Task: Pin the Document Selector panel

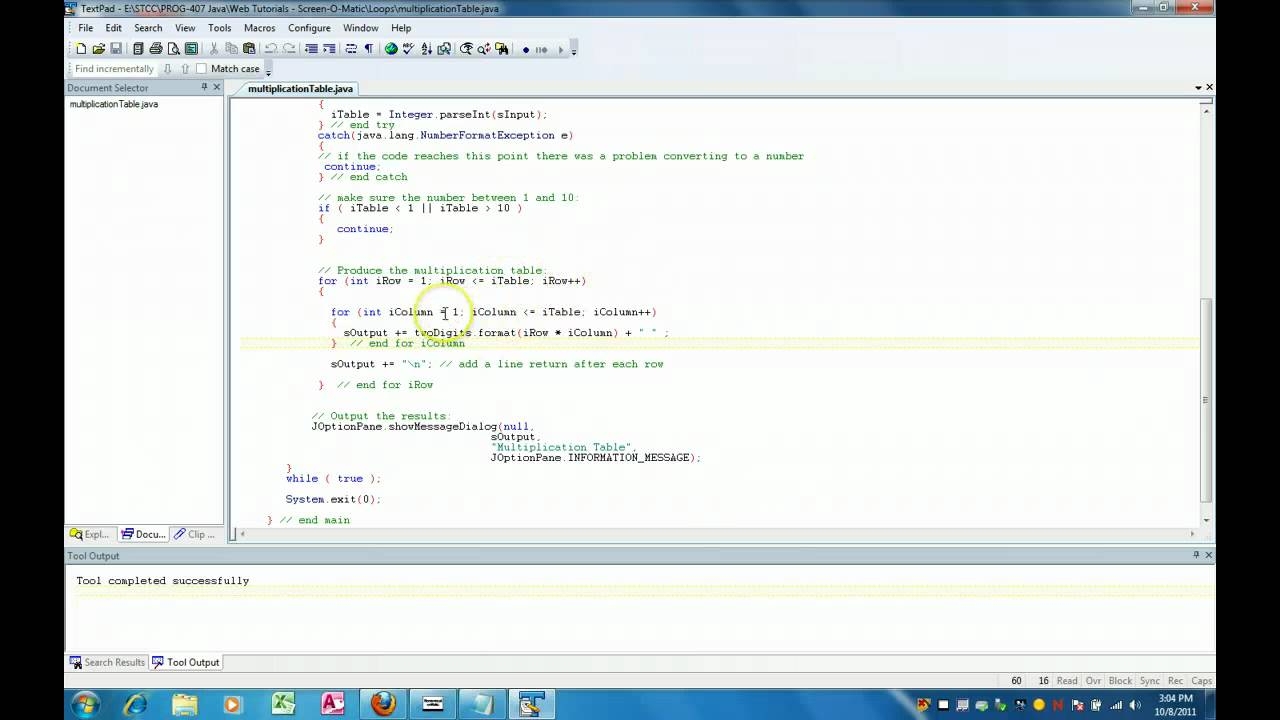Action: tap(204, 87)
